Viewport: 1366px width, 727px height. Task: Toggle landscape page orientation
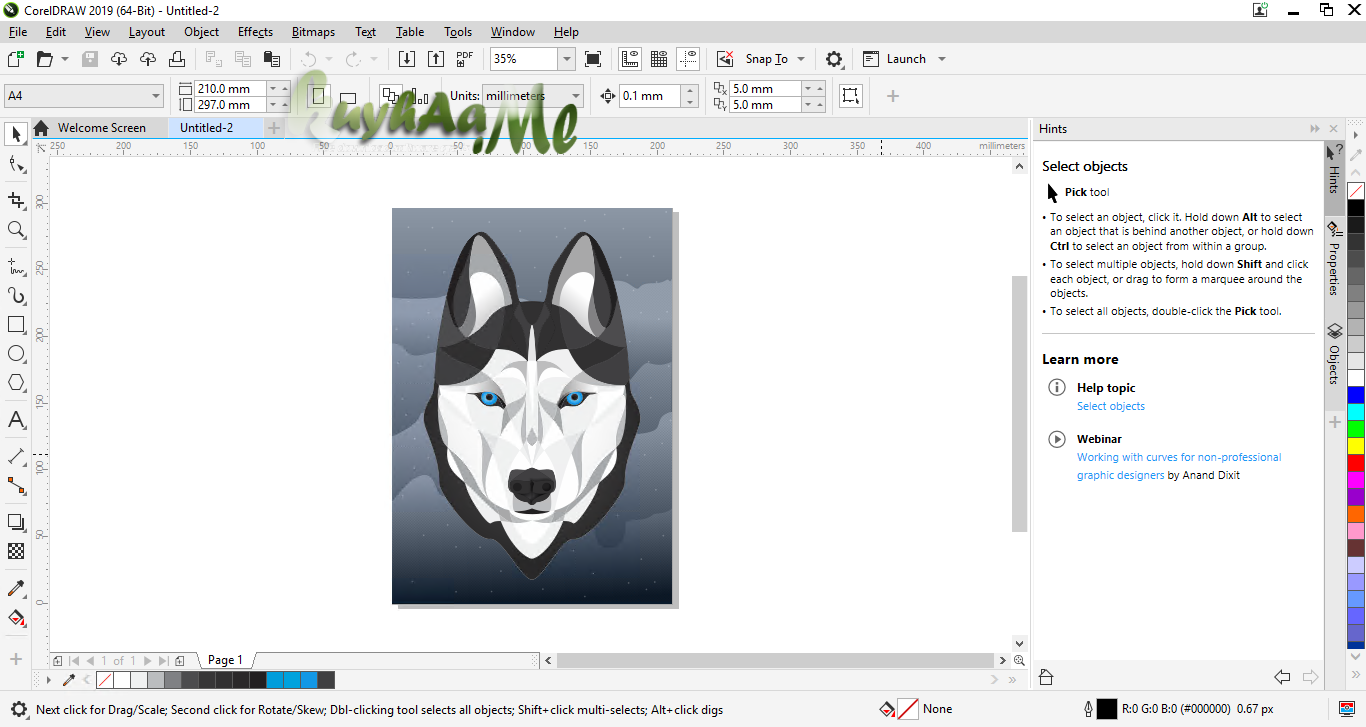(348, 97)
